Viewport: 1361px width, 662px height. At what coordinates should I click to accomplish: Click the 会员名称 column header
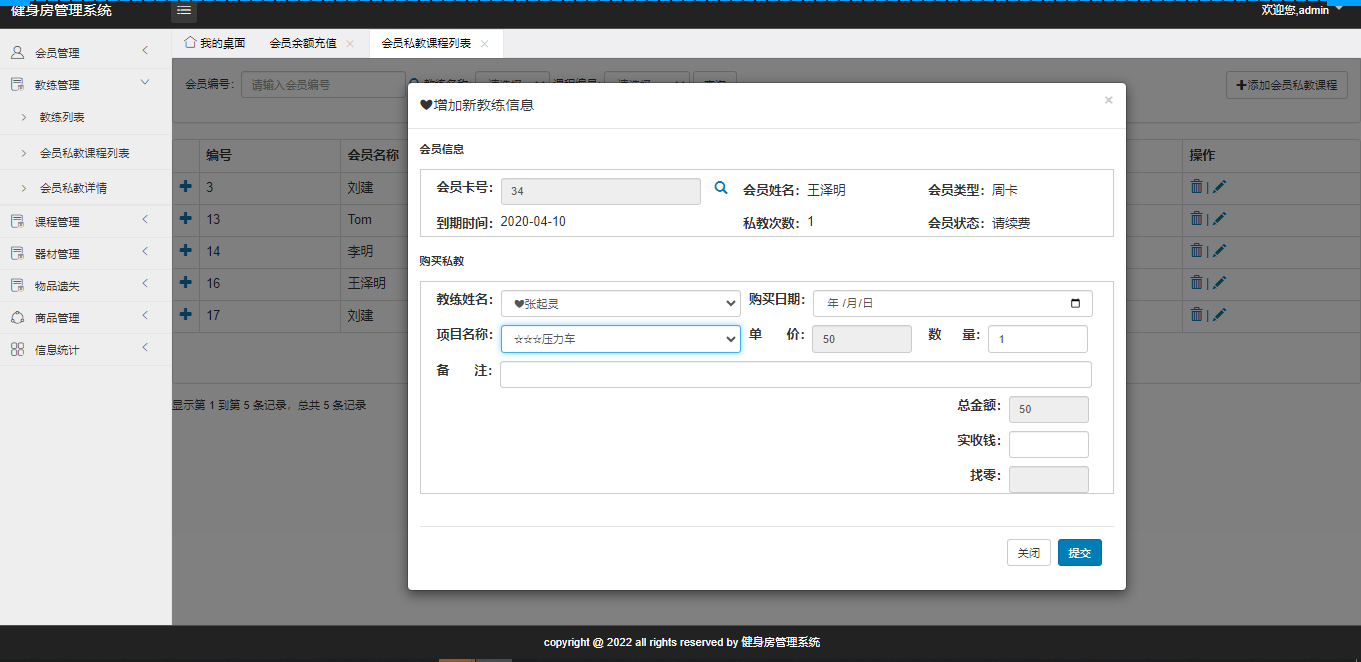[373, 155]
